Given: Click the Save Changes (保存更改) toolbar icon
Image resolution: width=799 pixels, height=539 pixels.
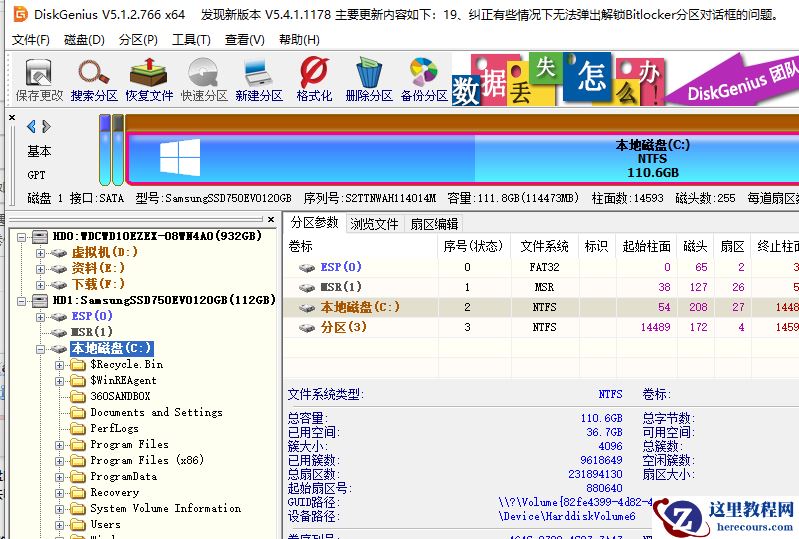Looking at the screenshot, I should pos(39,79).
